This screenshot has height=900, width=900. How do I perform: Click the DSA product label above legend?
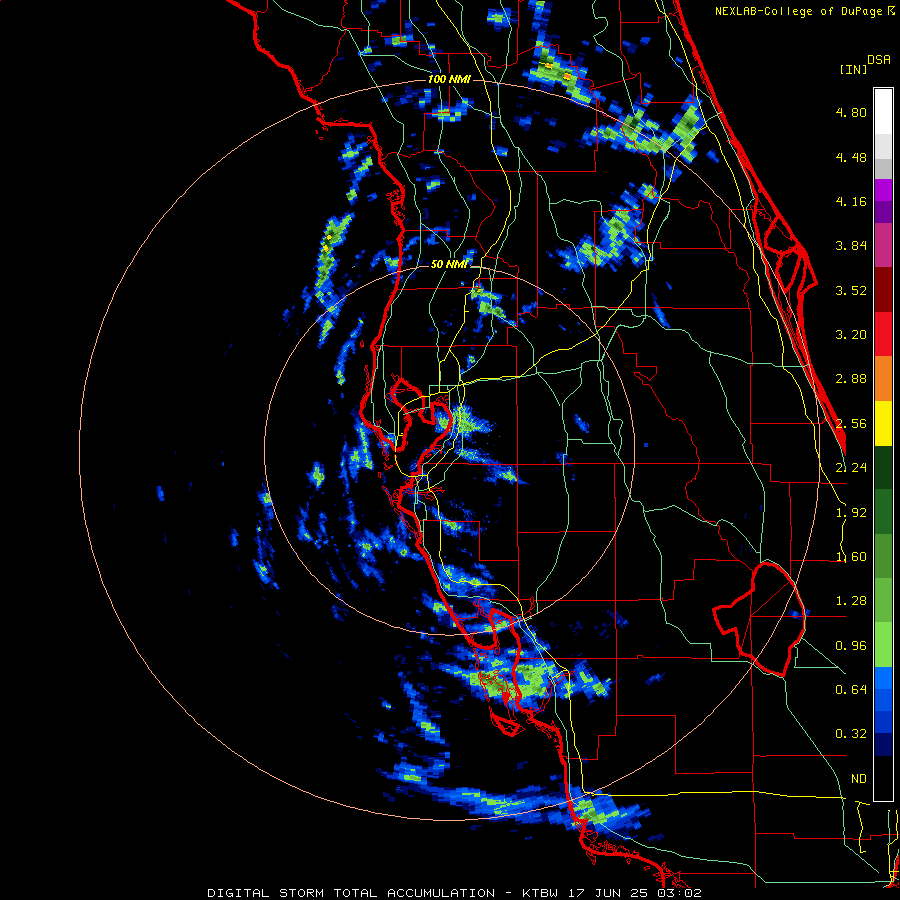pos(879,60)
